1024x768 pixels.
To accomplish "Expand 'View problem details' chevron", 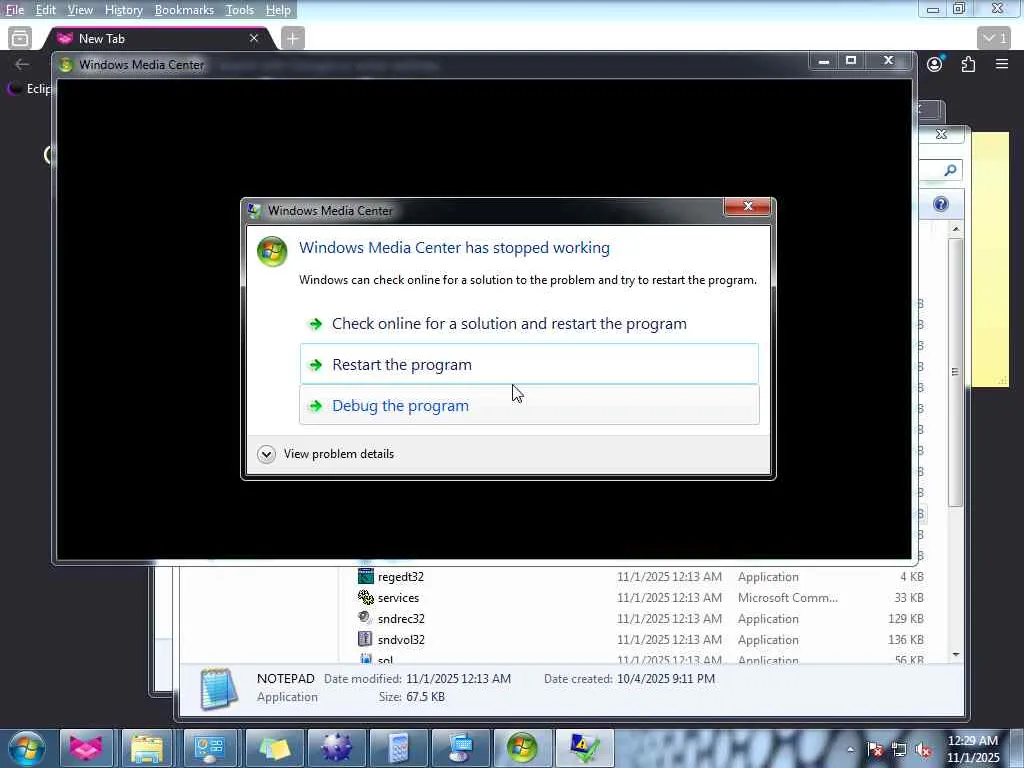I will pyautogui.click(x=266, y=454).
